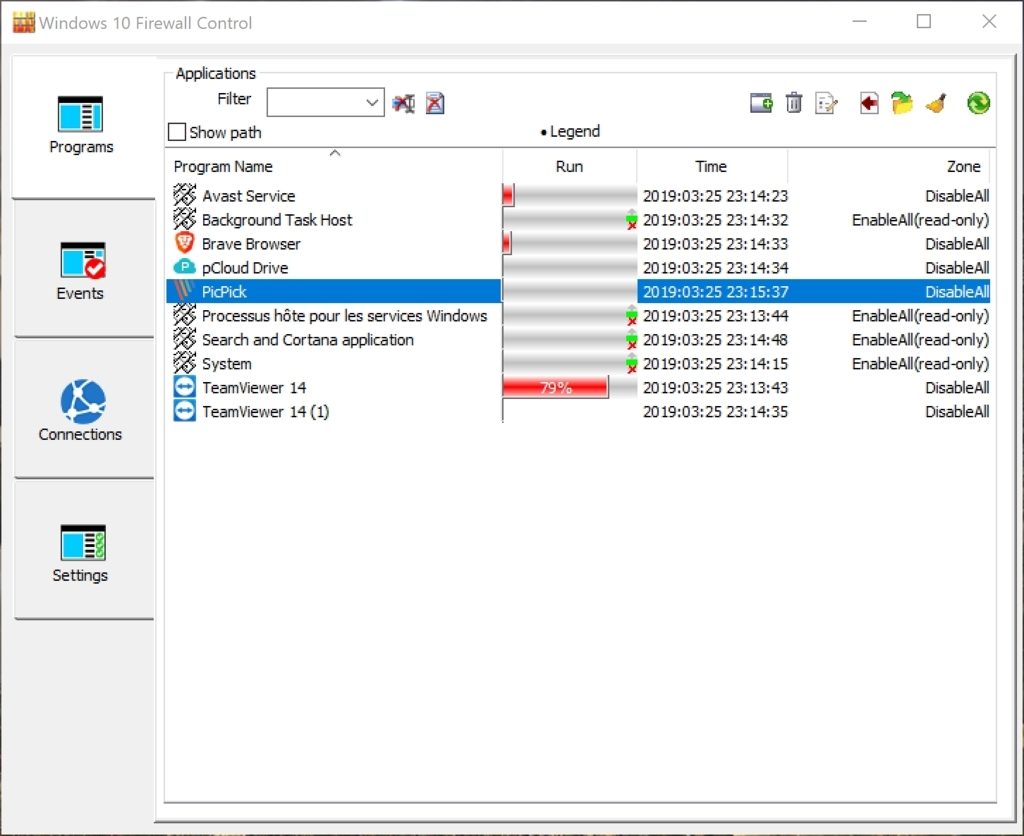The image size is (1024, 836).
Task: Click the System row blocked status icon
Action: tap(631, 364)
